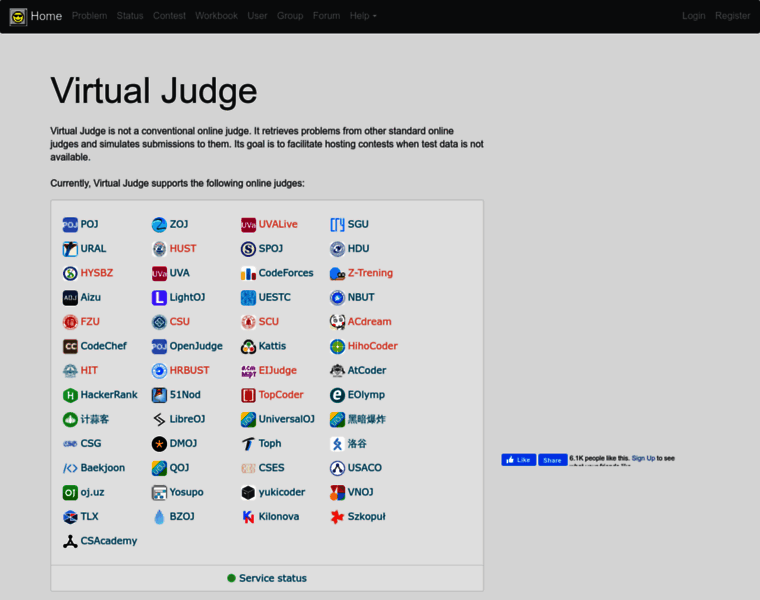The height and width of the screenshot is (600, 760).
Task: Click the Virtual Judge logo icon in navbar
Action: point(18,17)
